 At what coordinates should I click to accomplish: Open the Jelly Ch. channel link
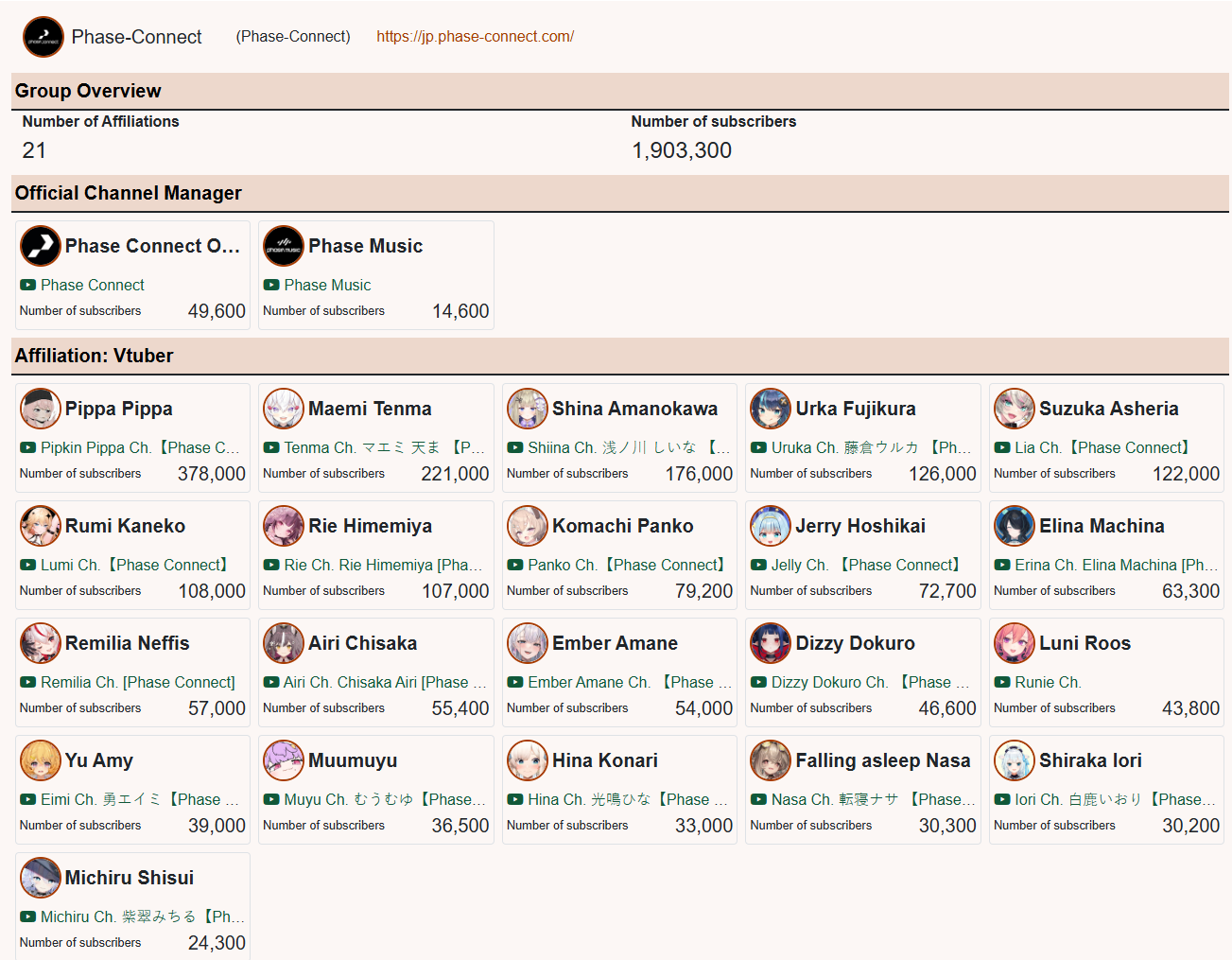coord(869,565)
